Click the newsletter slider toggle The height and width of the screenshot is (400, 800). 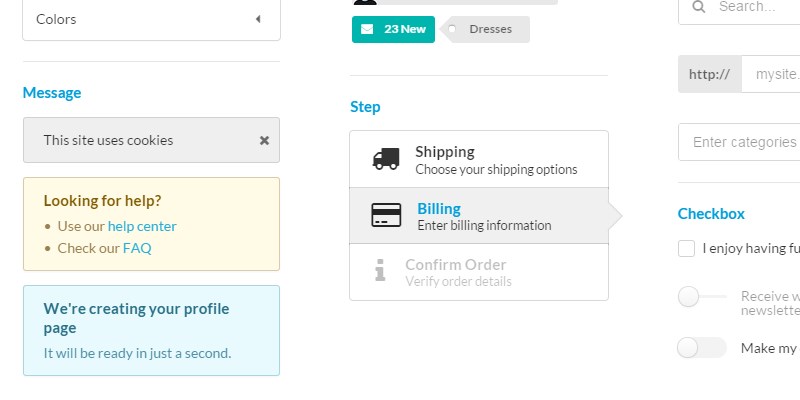click(701, 296)
